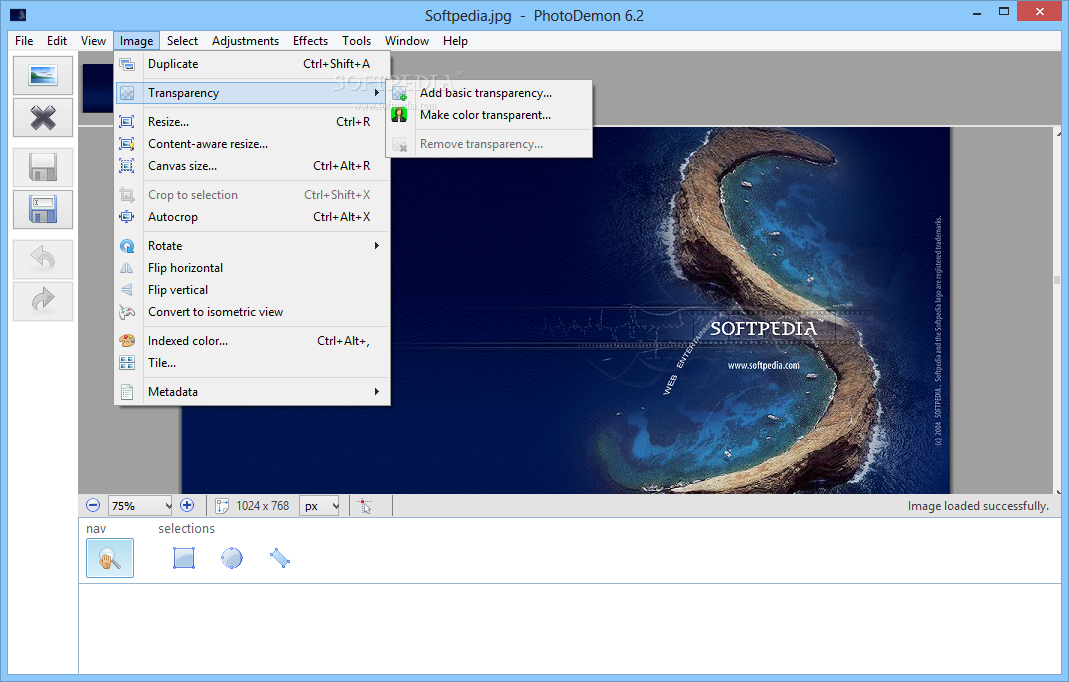Click the Make color transparent icon
This screenshot has height=682, width=1069.
pos(400,115)
